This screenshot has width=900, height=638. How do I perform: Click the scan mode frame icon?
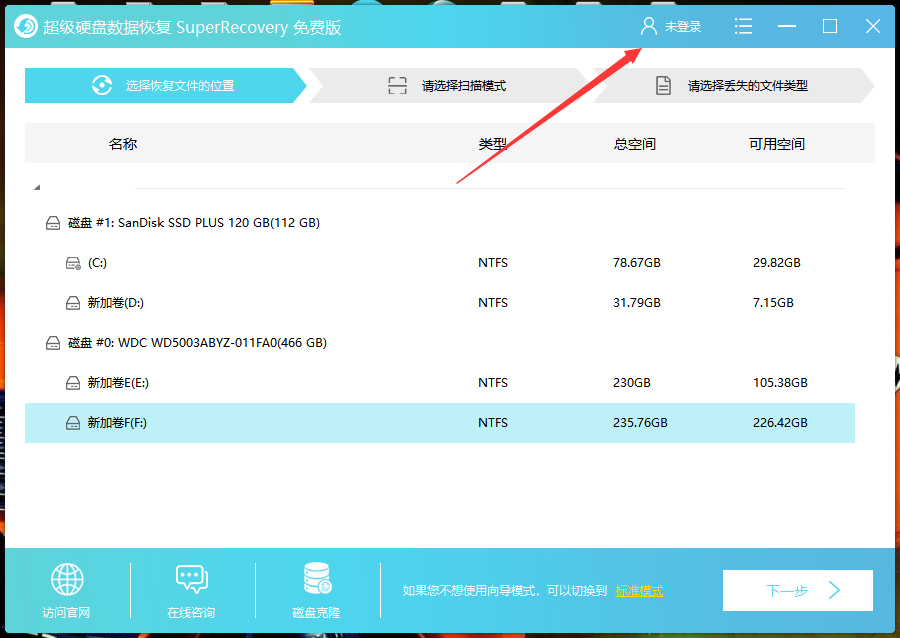pyautogui.click(x=397, y=85)
